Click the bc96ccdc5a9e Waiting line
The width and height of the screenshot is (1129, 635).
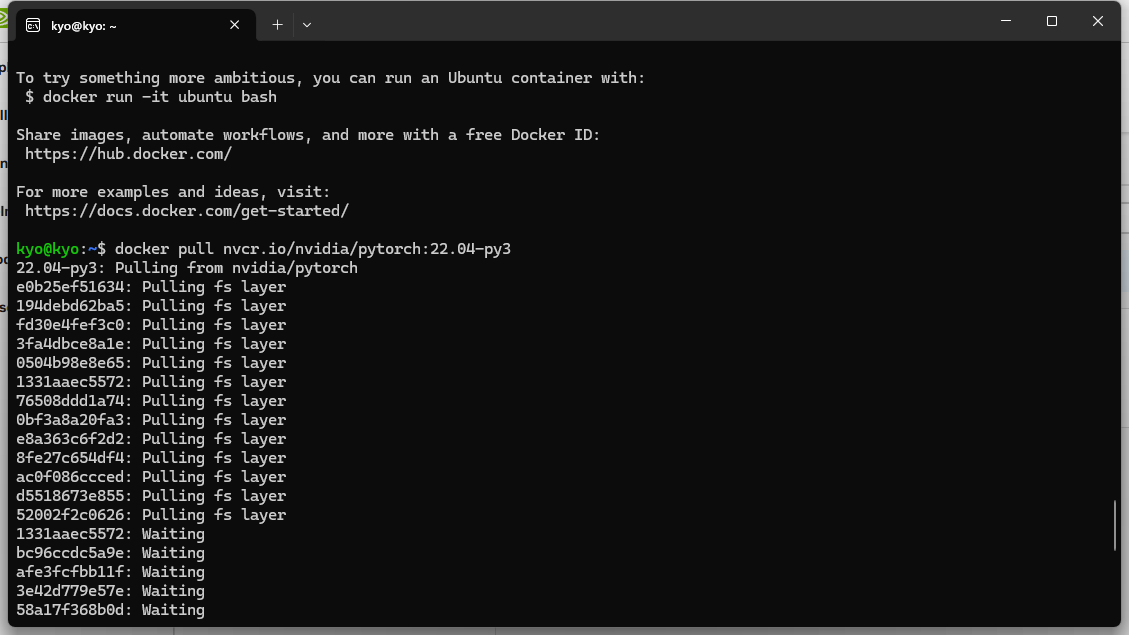(x=110, y=553)
